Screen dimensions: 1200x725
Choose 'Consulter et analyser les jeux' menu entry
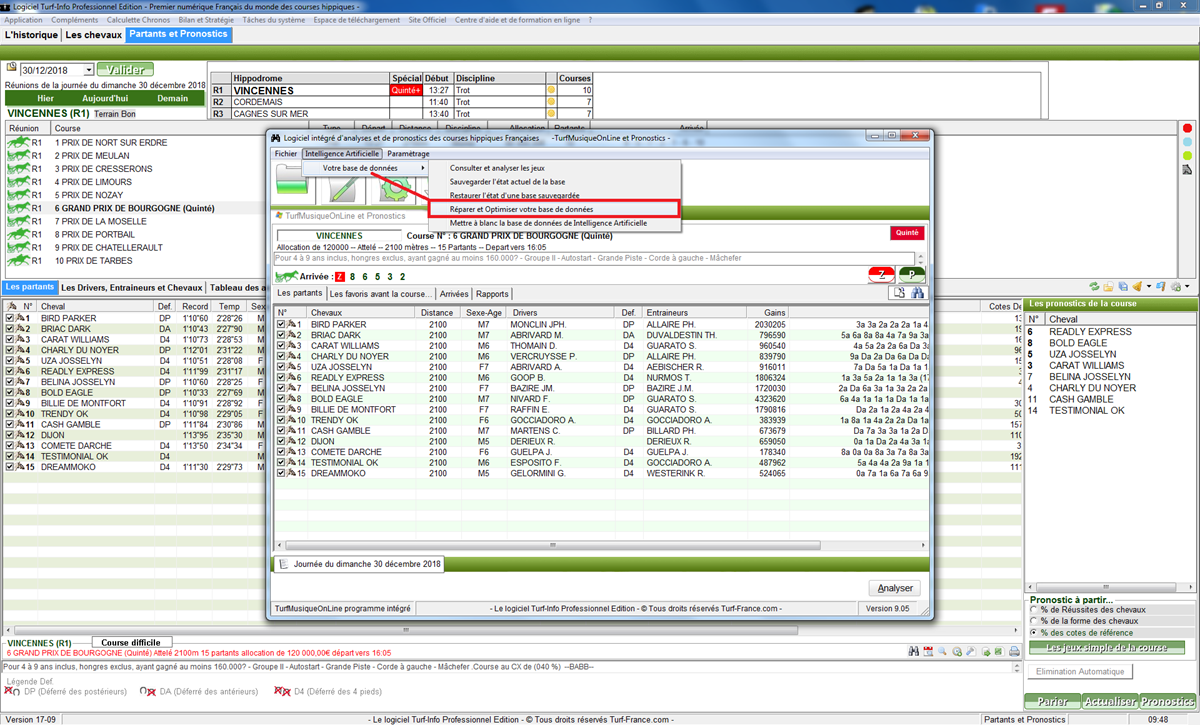coord(497,168)
